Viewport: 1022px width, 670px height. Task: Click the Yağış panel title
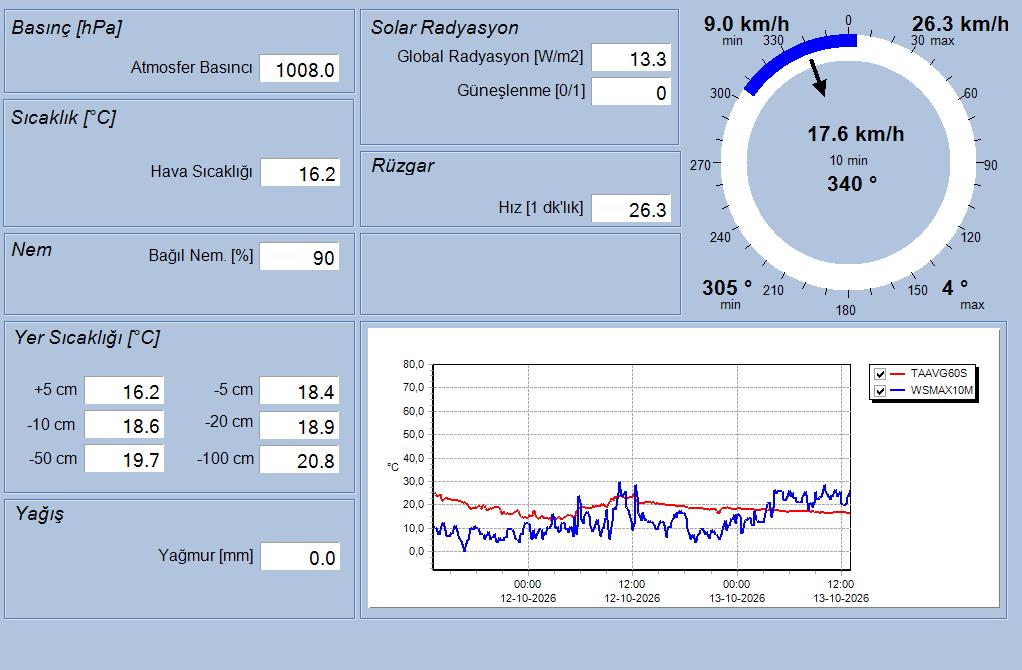tap(40, 514)
